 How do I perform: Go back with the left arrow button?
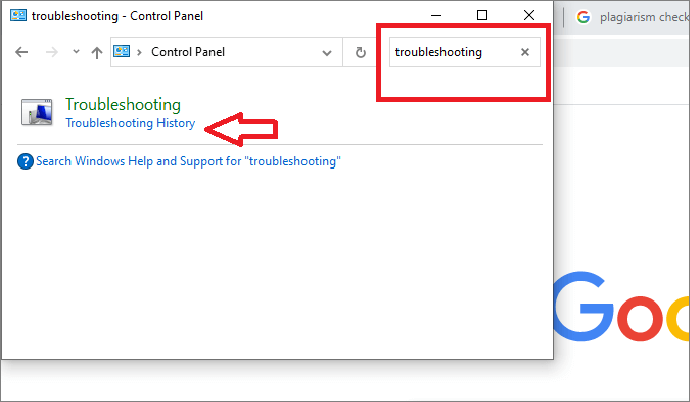pos(22,52)
